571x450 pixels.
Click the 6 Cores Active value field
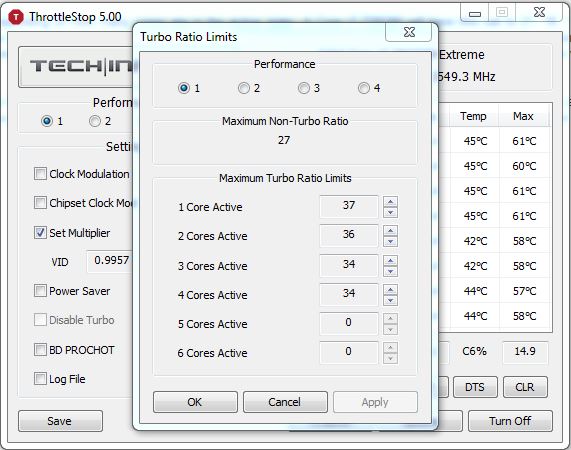(348, 353)
